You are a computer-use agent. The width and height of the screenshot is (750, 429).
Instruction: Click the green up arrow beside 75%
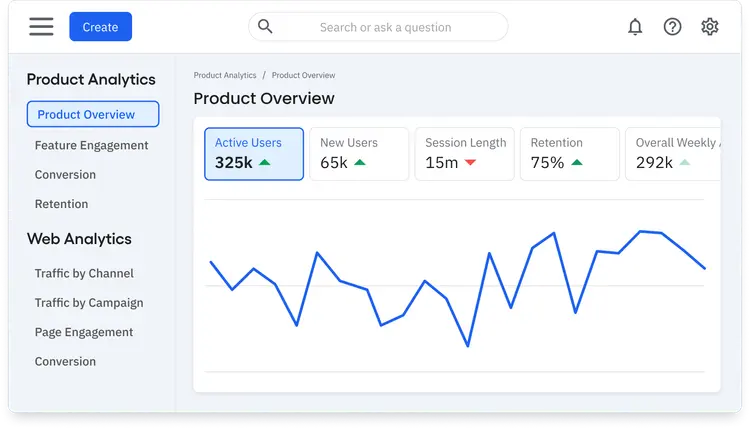tap(577, 163)
